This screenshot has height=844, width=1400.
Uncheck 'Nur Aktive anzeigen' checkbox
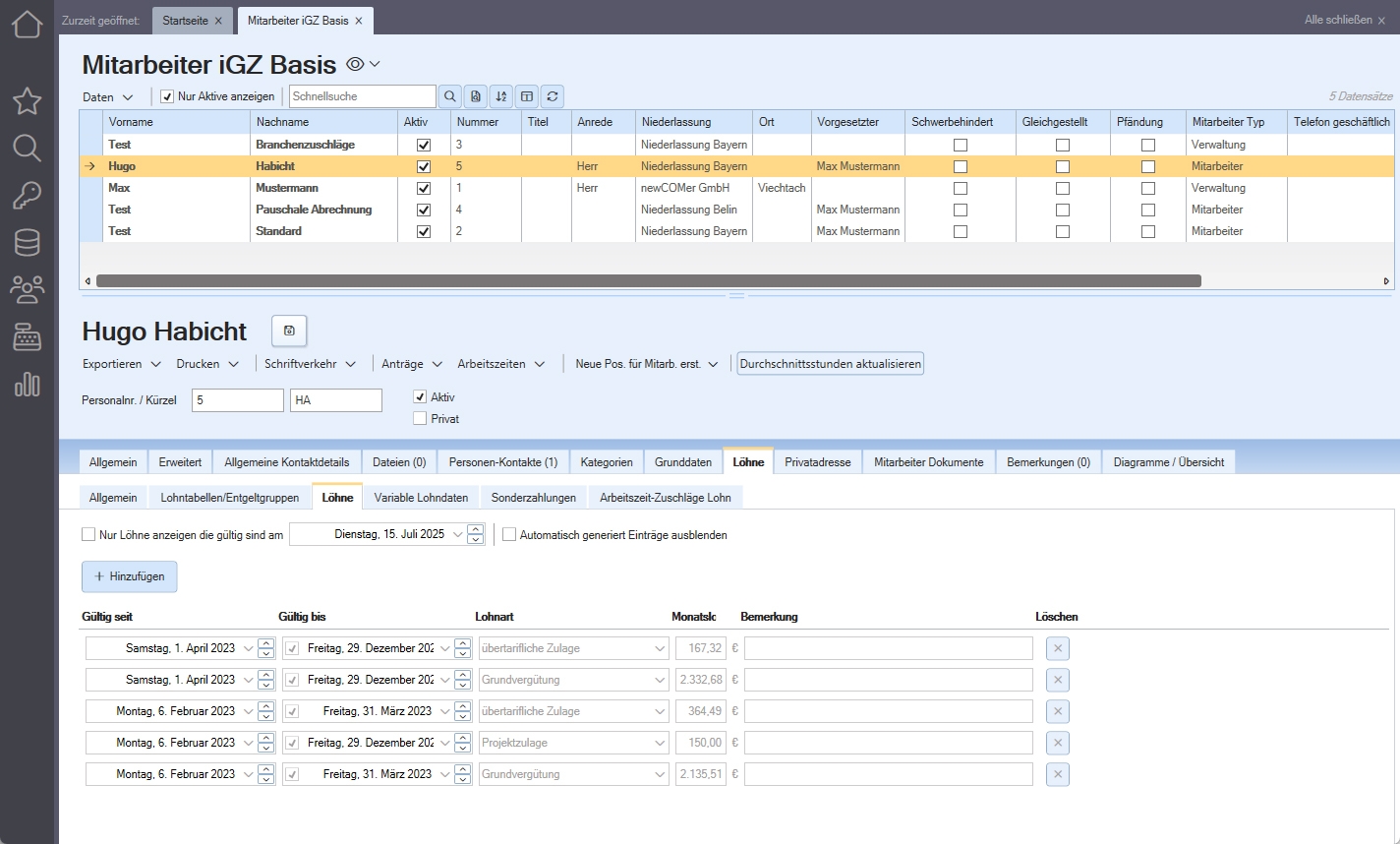pyautogui.click(x=167, y=96)
